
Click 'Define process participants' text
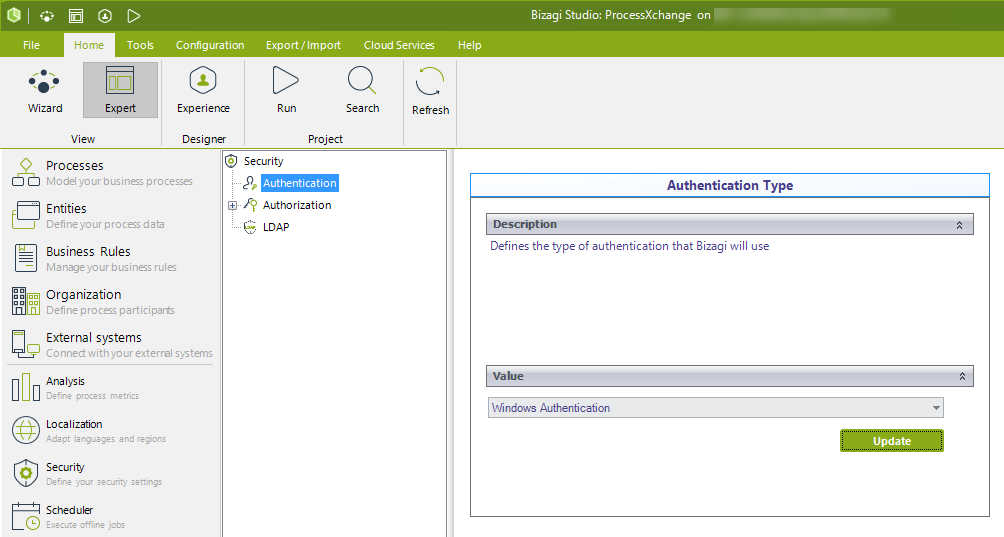click(x=110, y=310)
